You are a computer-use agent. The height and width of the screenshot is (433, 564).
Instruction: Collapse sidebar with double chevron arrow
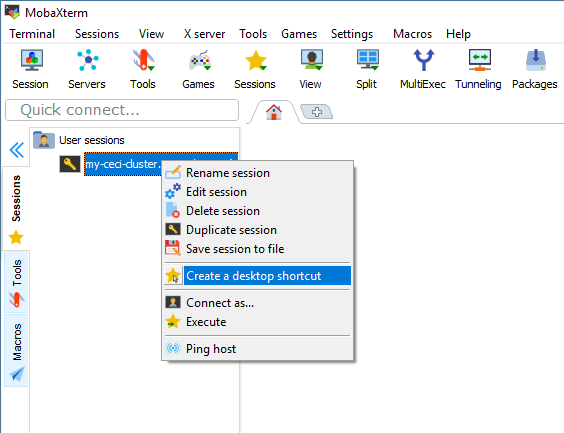17,150
